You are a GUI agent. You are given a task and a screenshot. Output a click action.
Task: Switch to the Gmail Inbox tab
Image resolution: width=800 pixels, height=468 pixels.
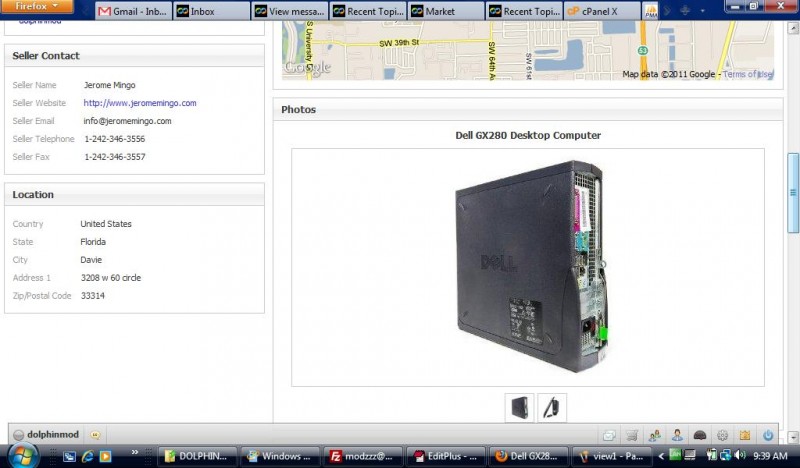tap(133, 11)
